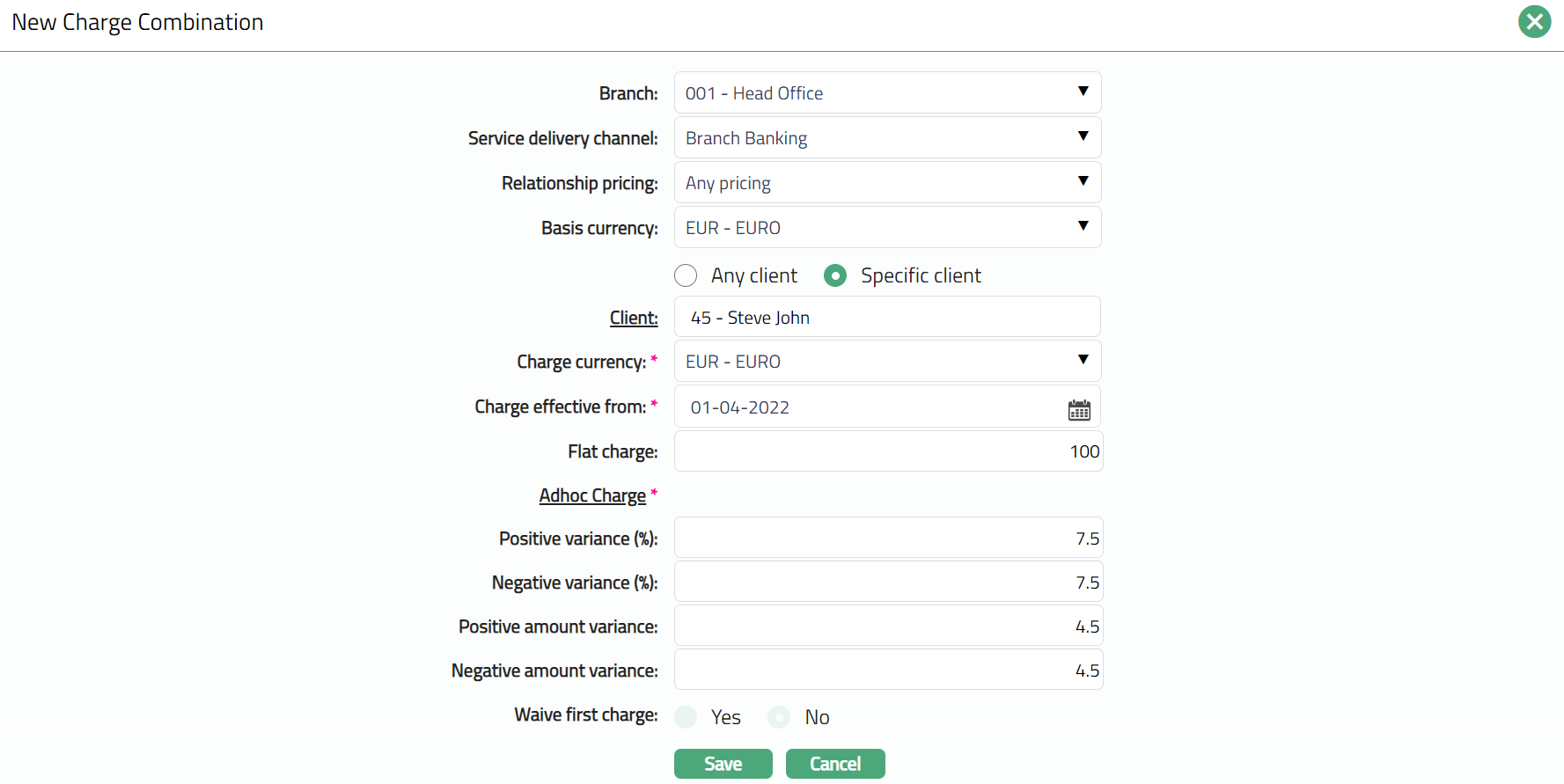Click the Client field with Steve John
Screen dimensions: 1564x784
click(x=887, y=318)
